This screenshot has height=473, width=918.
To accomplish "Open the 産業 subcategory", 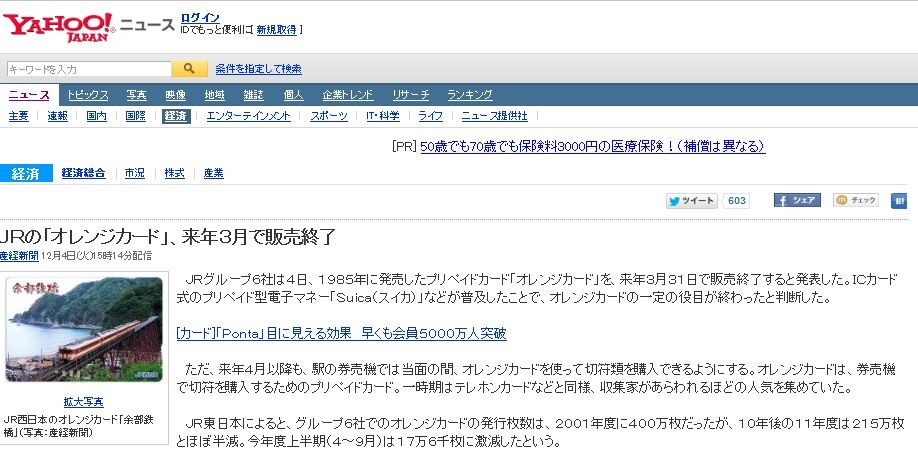I will [214, 173].
